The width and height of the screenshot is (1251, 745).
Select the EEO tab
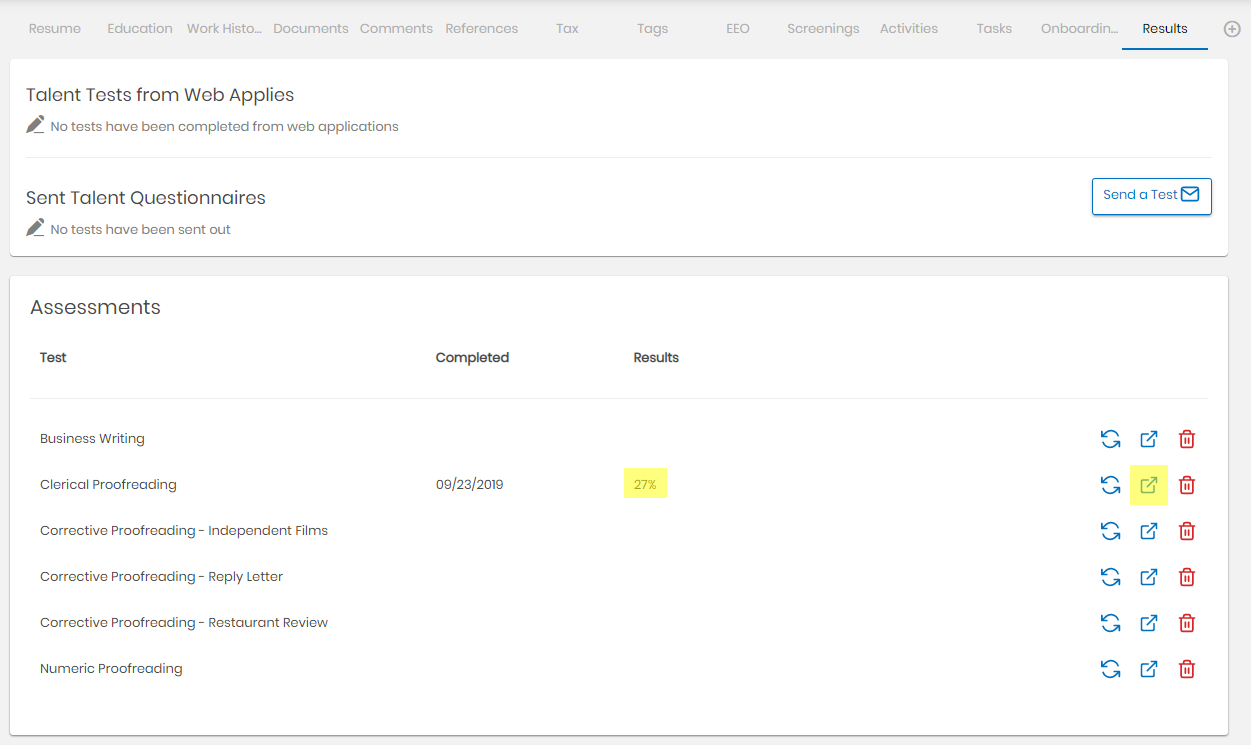[738, 29]
